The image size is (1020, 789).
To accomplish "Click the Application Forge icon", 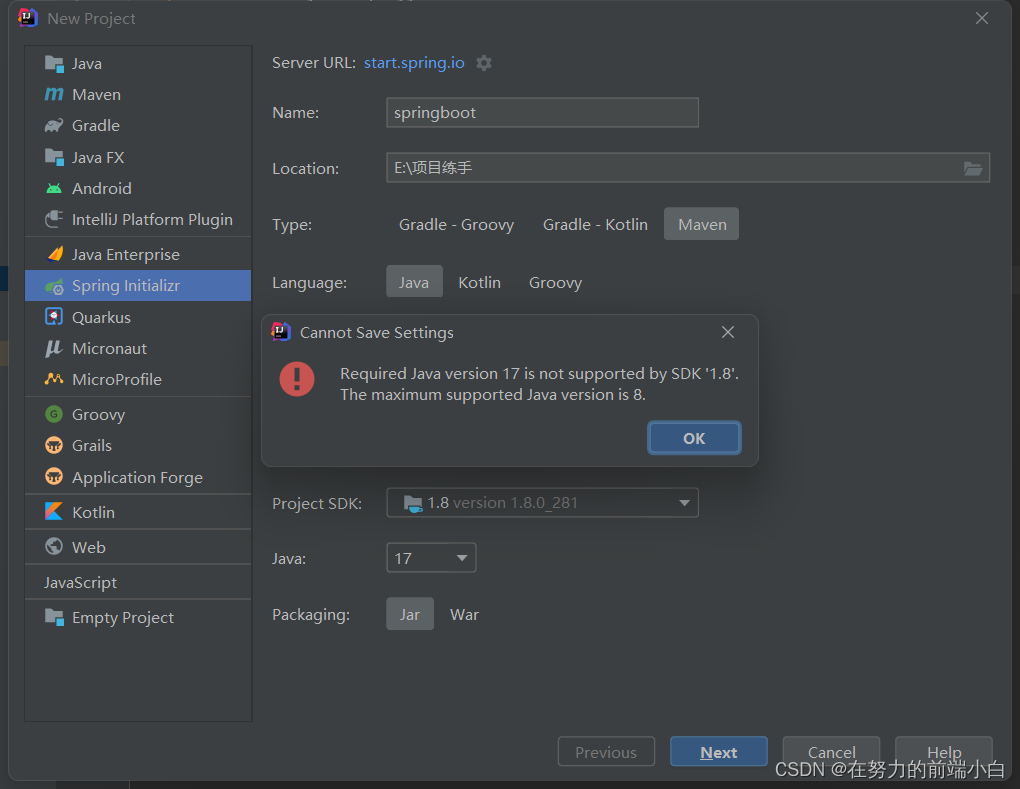I will [54, 477].
